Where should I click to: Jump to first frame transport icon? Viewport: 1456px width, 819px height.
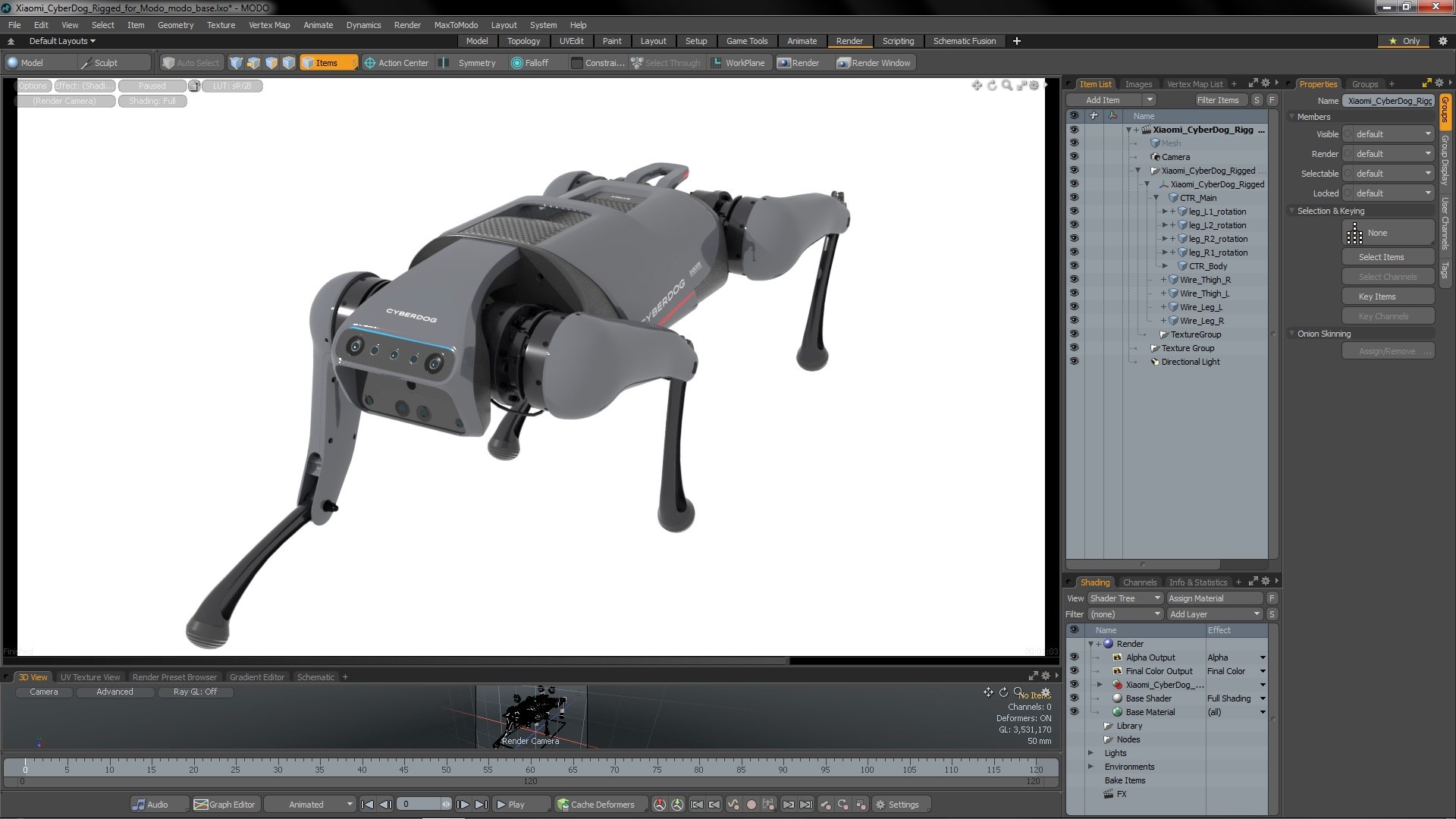(367, 805)
